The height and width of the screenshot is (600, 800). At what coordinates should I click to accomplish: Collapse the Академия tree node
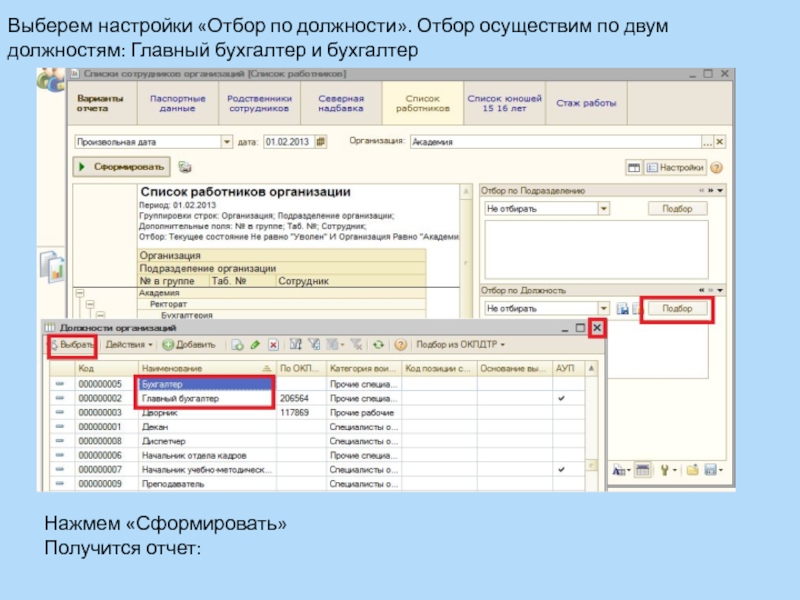click(x=78, y=293)
